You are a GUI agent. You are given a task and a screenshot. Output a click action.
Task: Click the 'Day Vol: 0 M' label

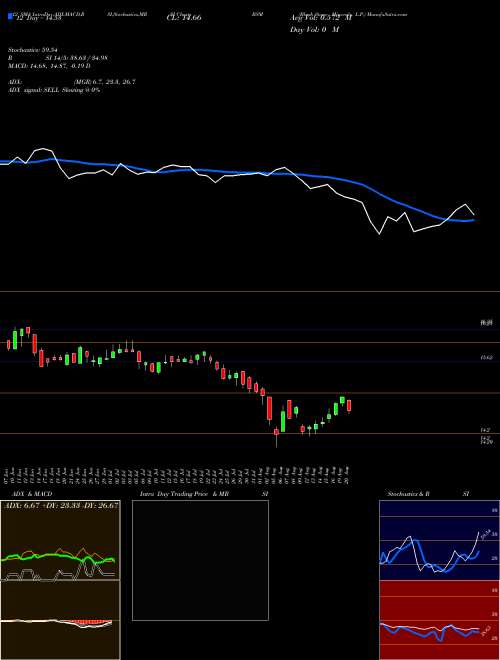tap(314, 30)
